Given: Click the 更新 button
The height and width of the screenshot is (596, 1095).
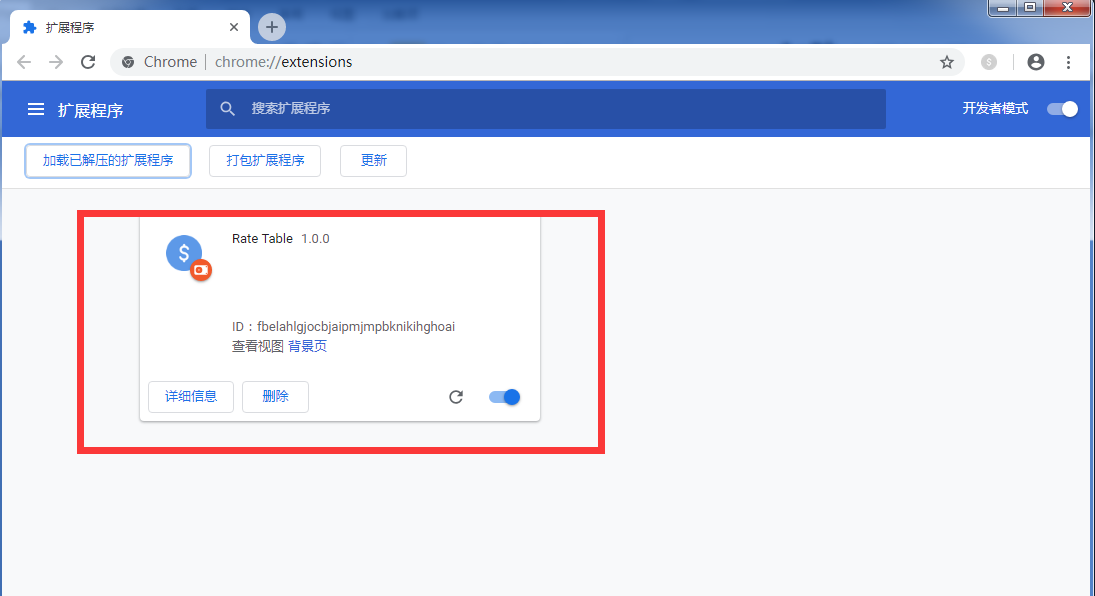Looking at the screenshot, I should tap(374, 161).
